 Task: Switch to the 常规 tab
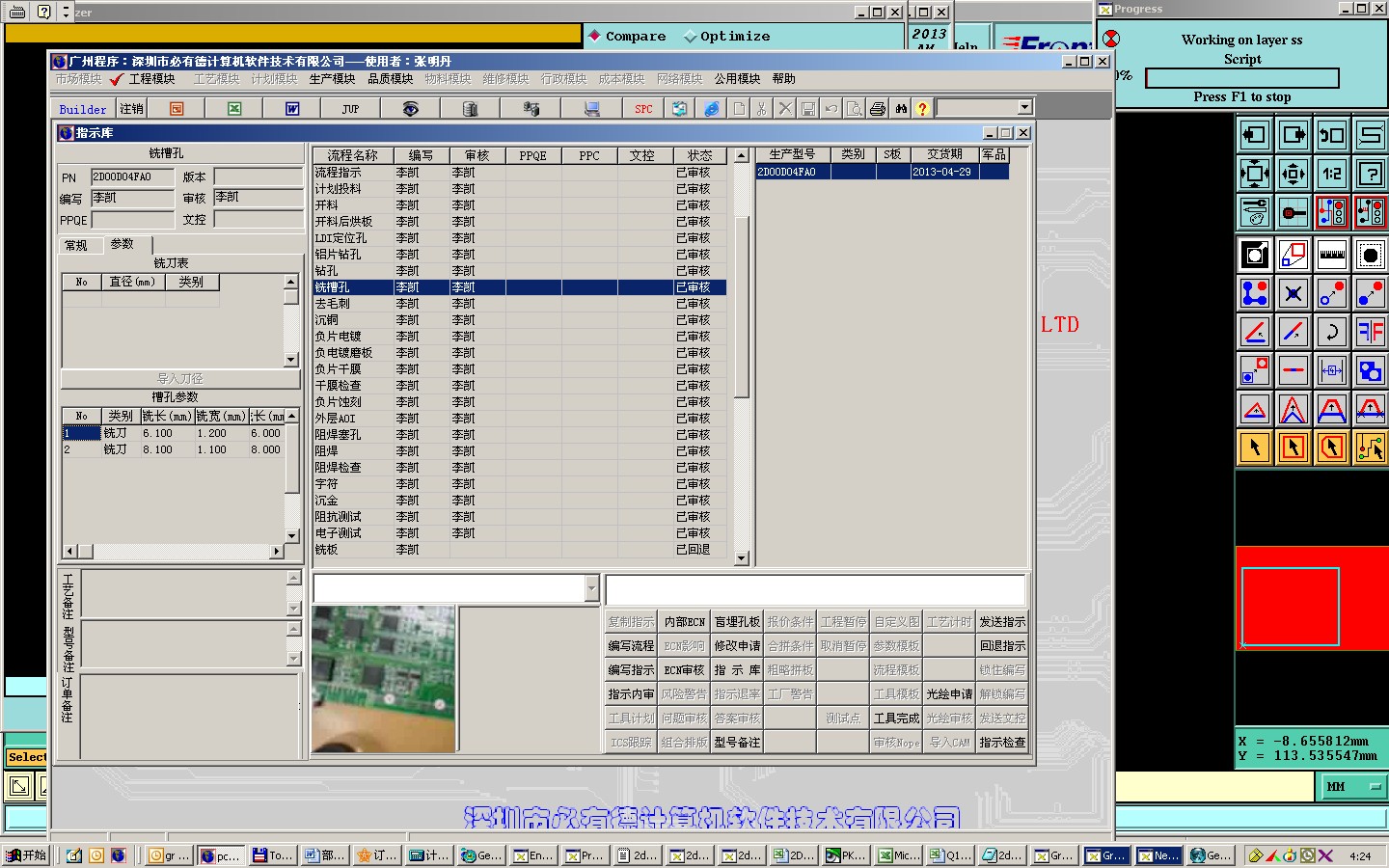tap(76, 246)
